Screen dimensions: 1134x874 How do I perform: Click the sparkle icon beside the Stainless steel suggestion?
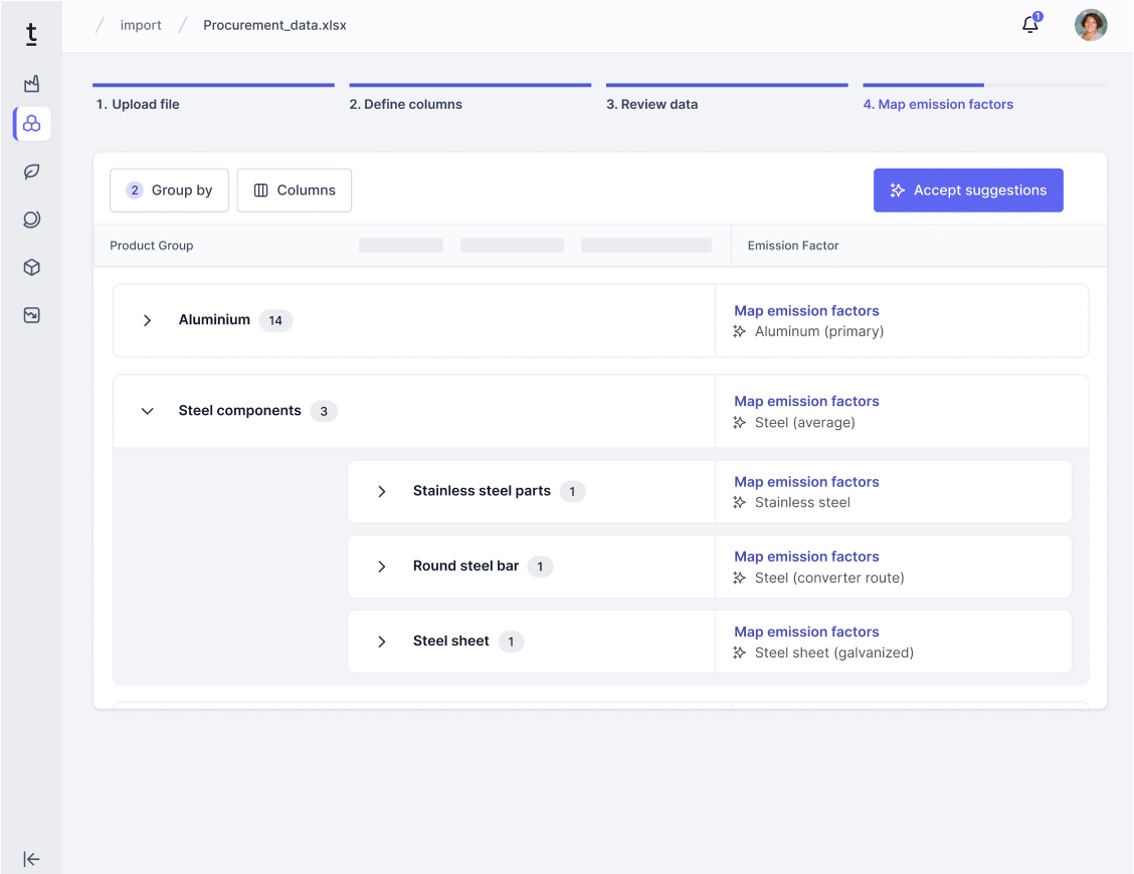739,502
